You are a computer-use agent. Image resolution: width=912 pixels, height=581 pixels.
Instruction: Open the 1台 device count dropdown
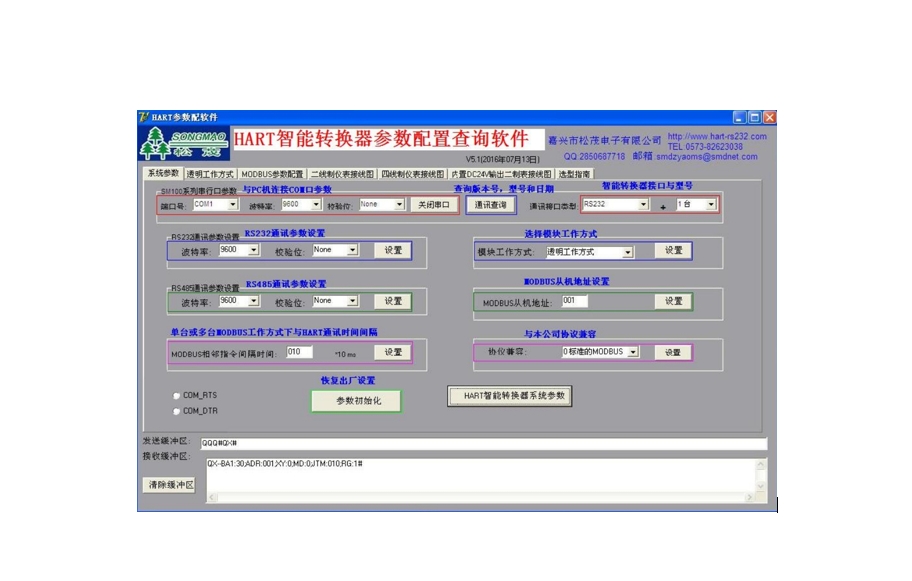[x=711, y=204]
